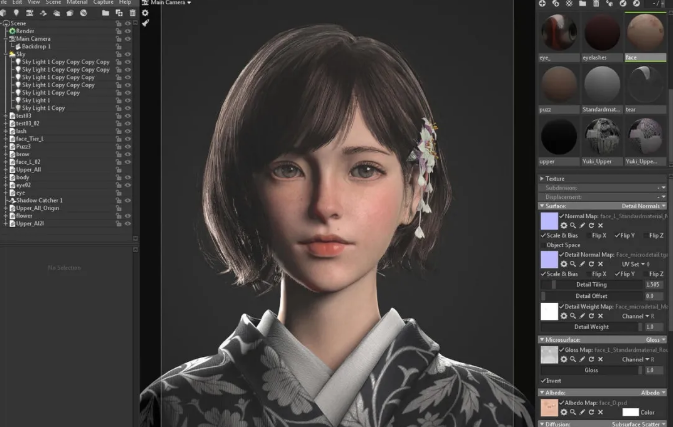This screenshot has width=673, height=427.
Task: Open Surface Detail Normals dropdown
Action: coord(643,206)
